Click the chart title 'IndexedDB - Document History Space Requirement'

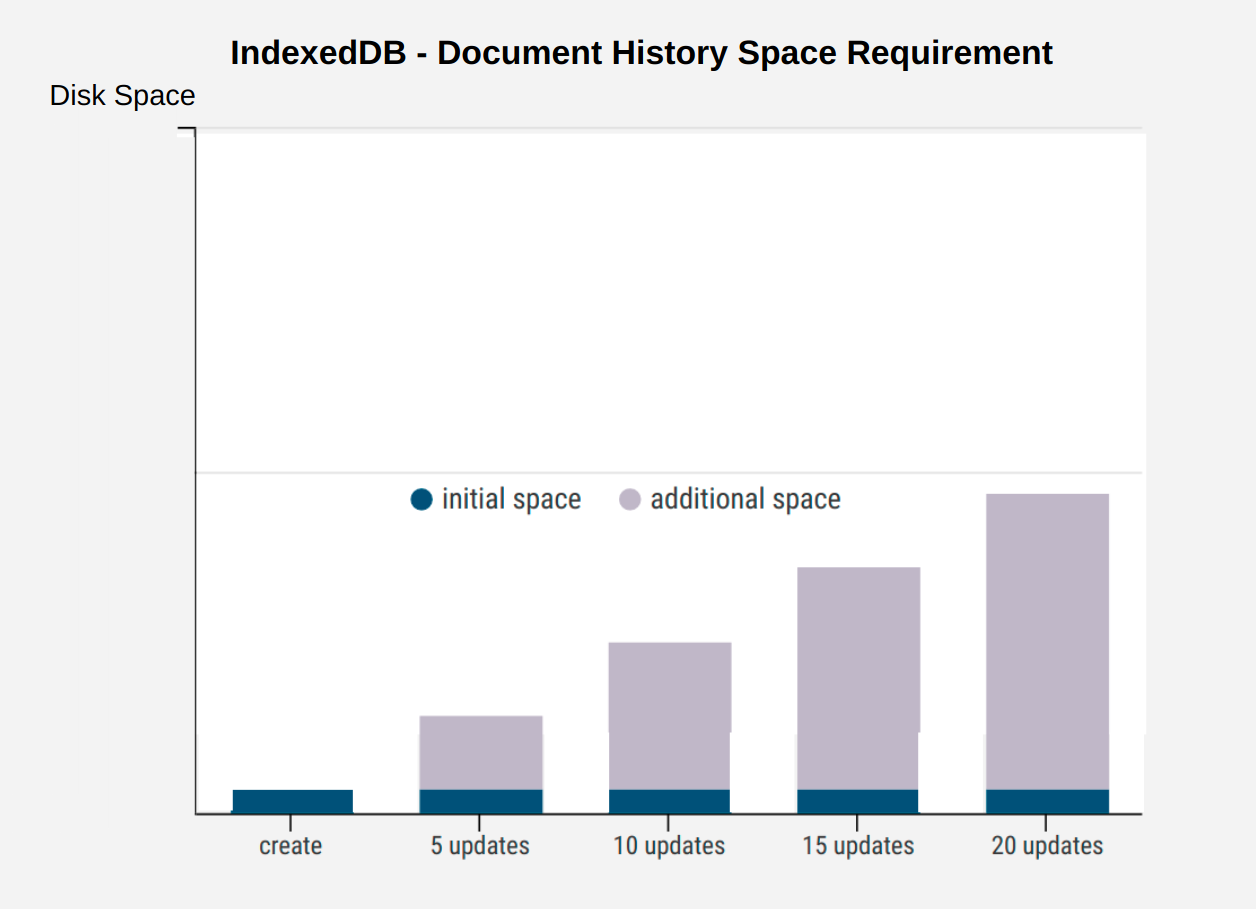click(x=641, y=52)
